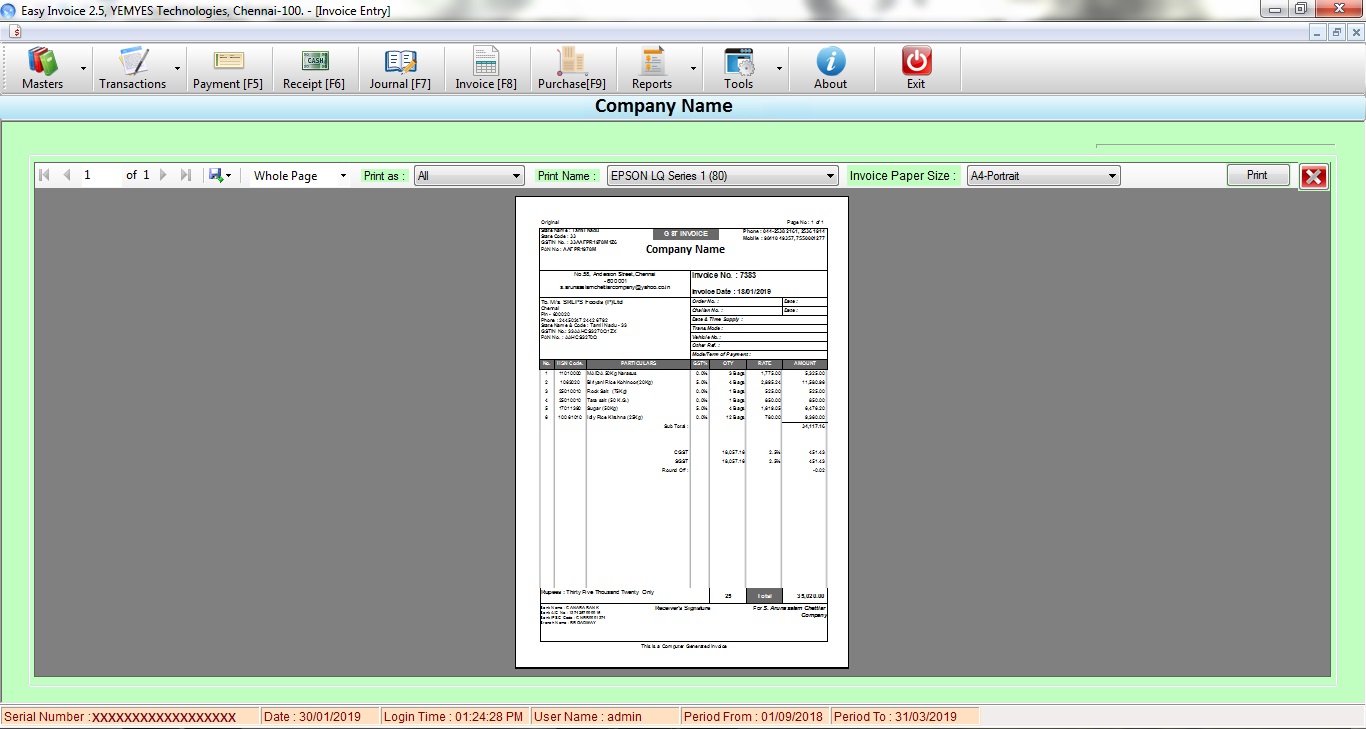Viewport: 1366px width, 729px height.
Task: Open Journal [F7] book icon
Action: tap(400, 62)
